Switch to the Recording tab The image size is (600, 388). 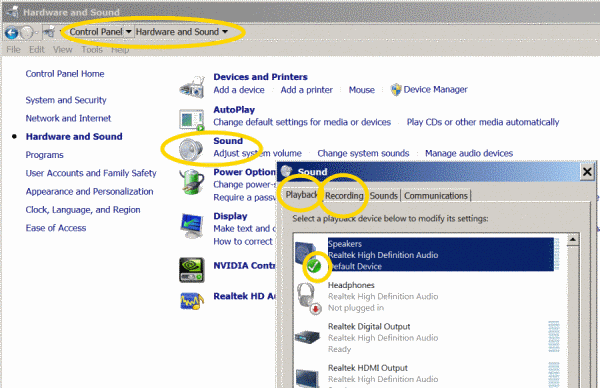(x=344, y=196)
